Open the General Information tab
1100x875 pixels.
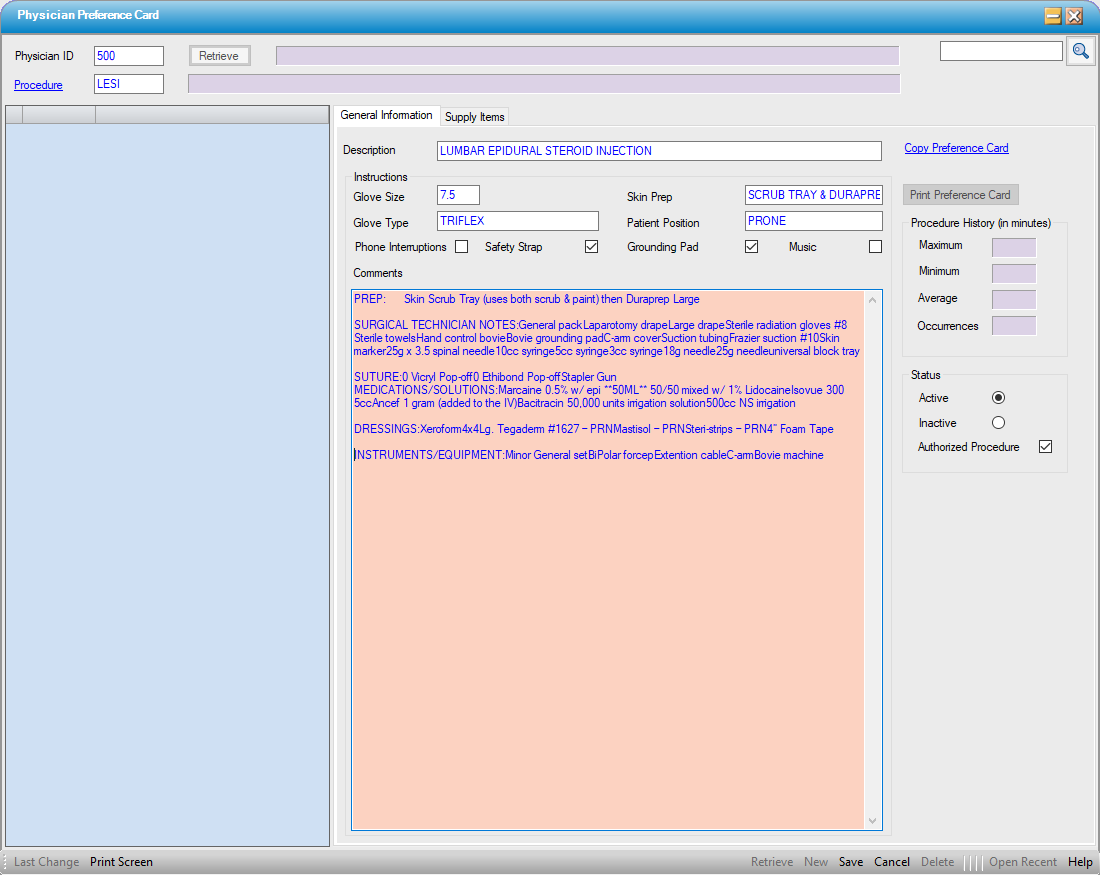(386, 115)
